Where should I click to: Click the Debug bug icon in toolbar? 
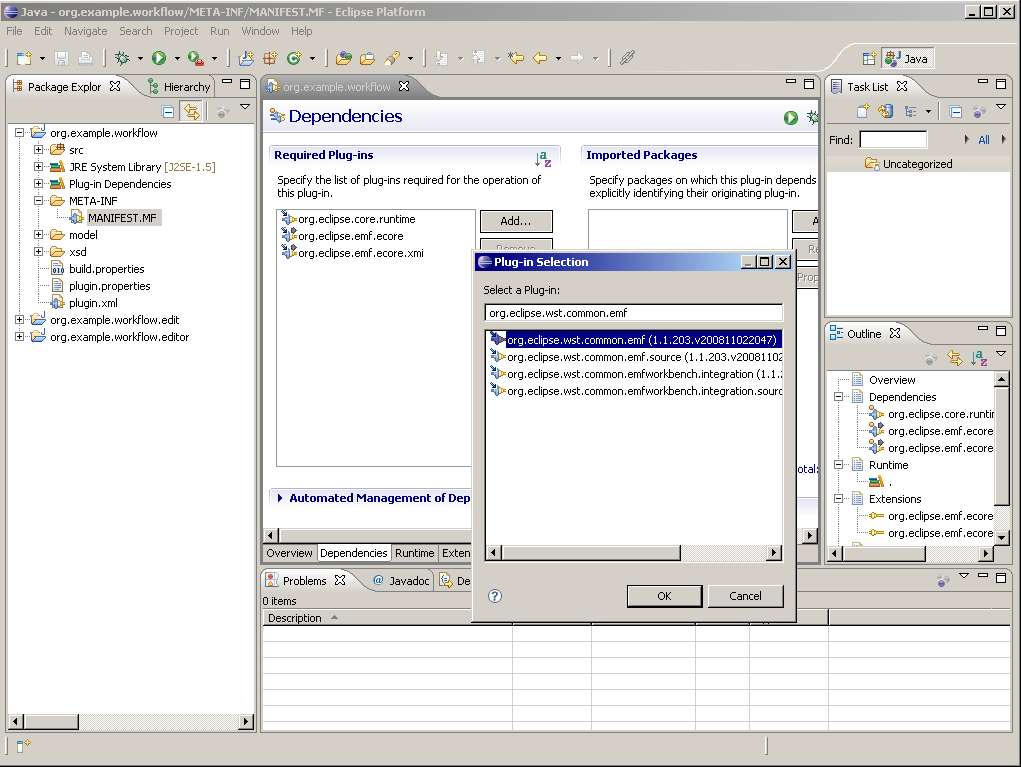(x=123, y=59)
